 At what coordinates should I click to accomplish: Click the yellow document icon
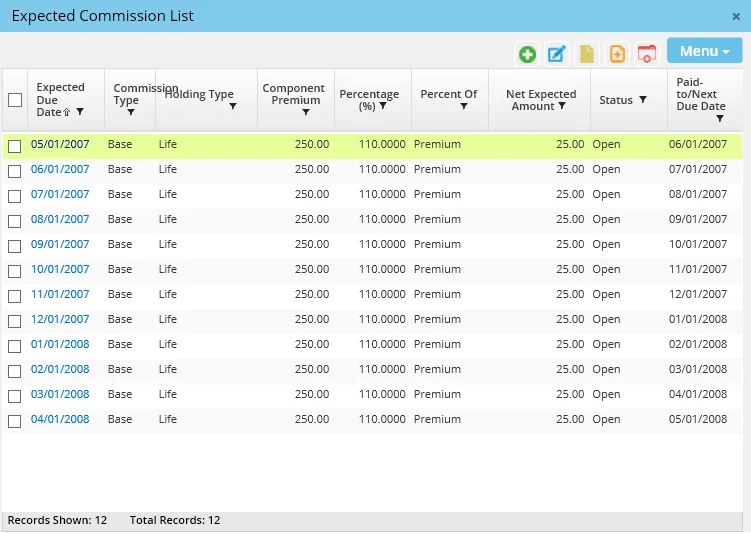pyautogui.click(x=587, y=54)
